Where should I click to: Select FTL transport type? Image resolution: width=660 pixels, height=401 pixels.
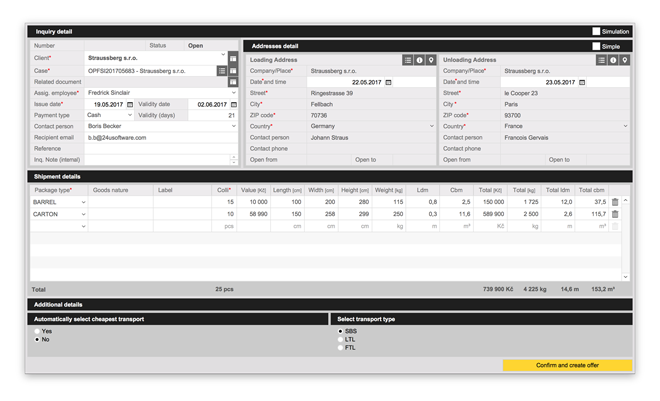(340, 348)
